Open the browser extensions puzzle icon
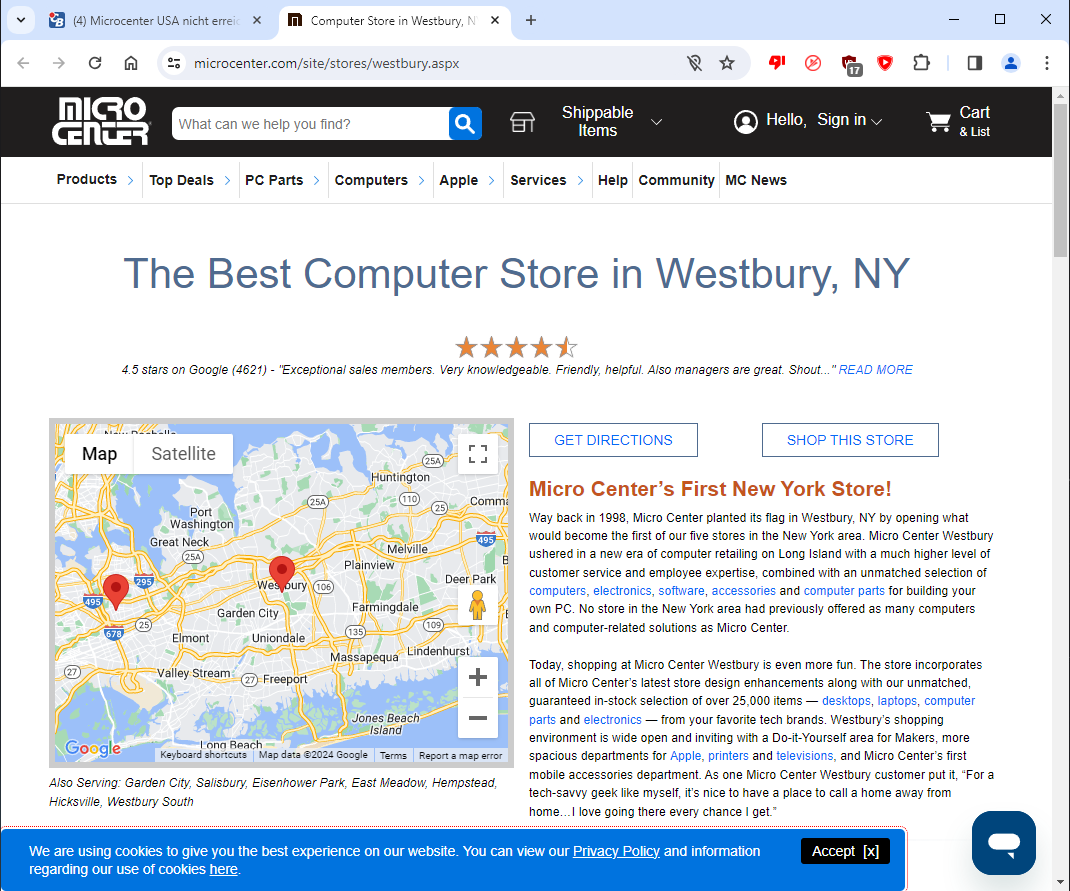 click(921, 63)
